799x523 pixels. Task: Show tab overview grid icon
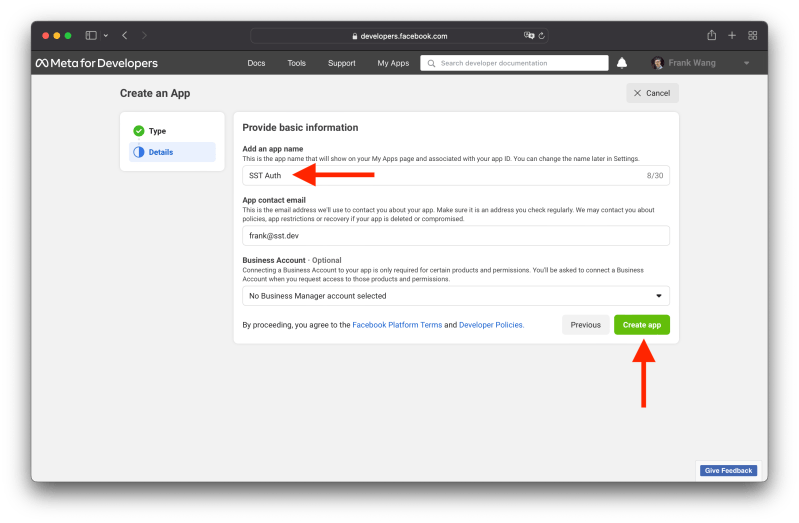[753, 35]
